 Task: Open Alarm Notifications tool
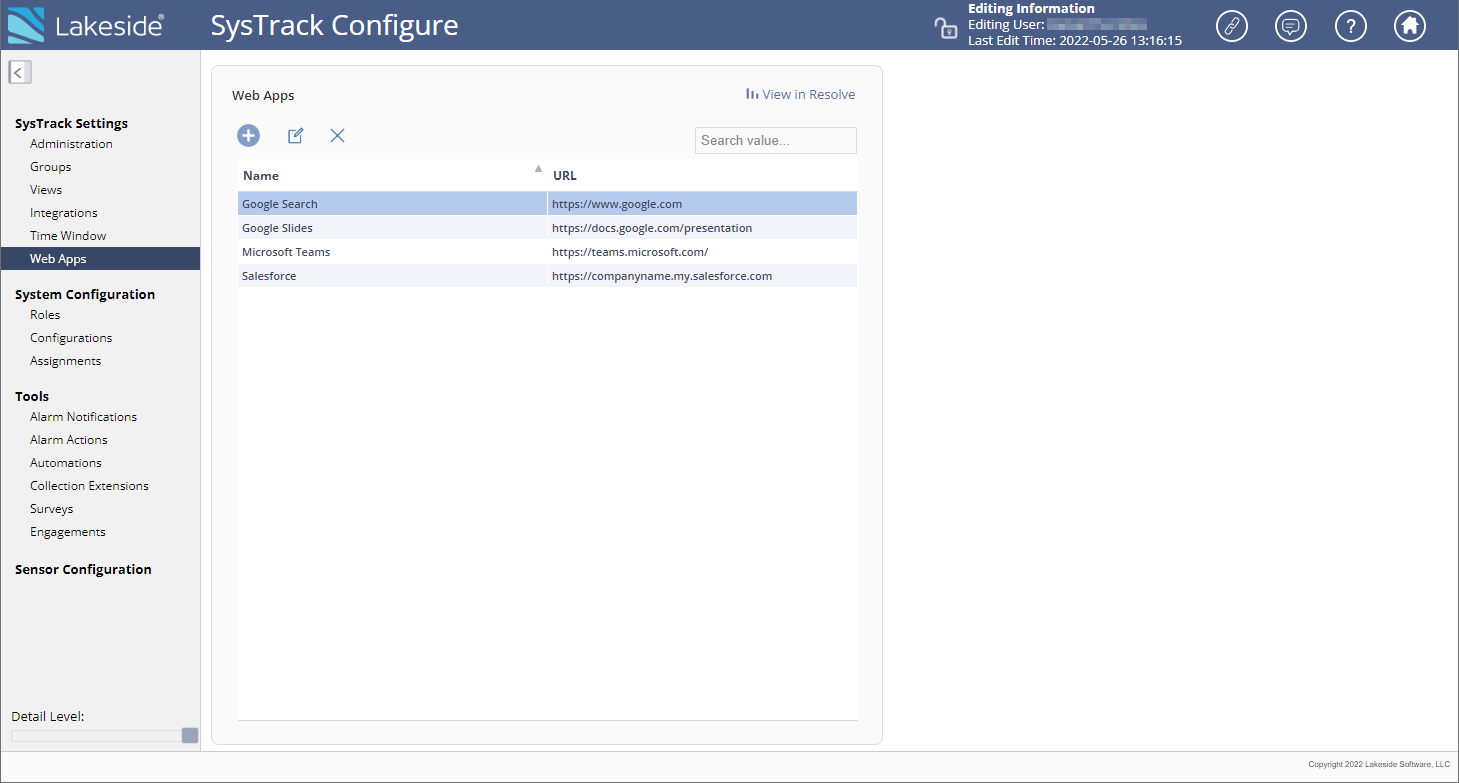pos(83,417)
